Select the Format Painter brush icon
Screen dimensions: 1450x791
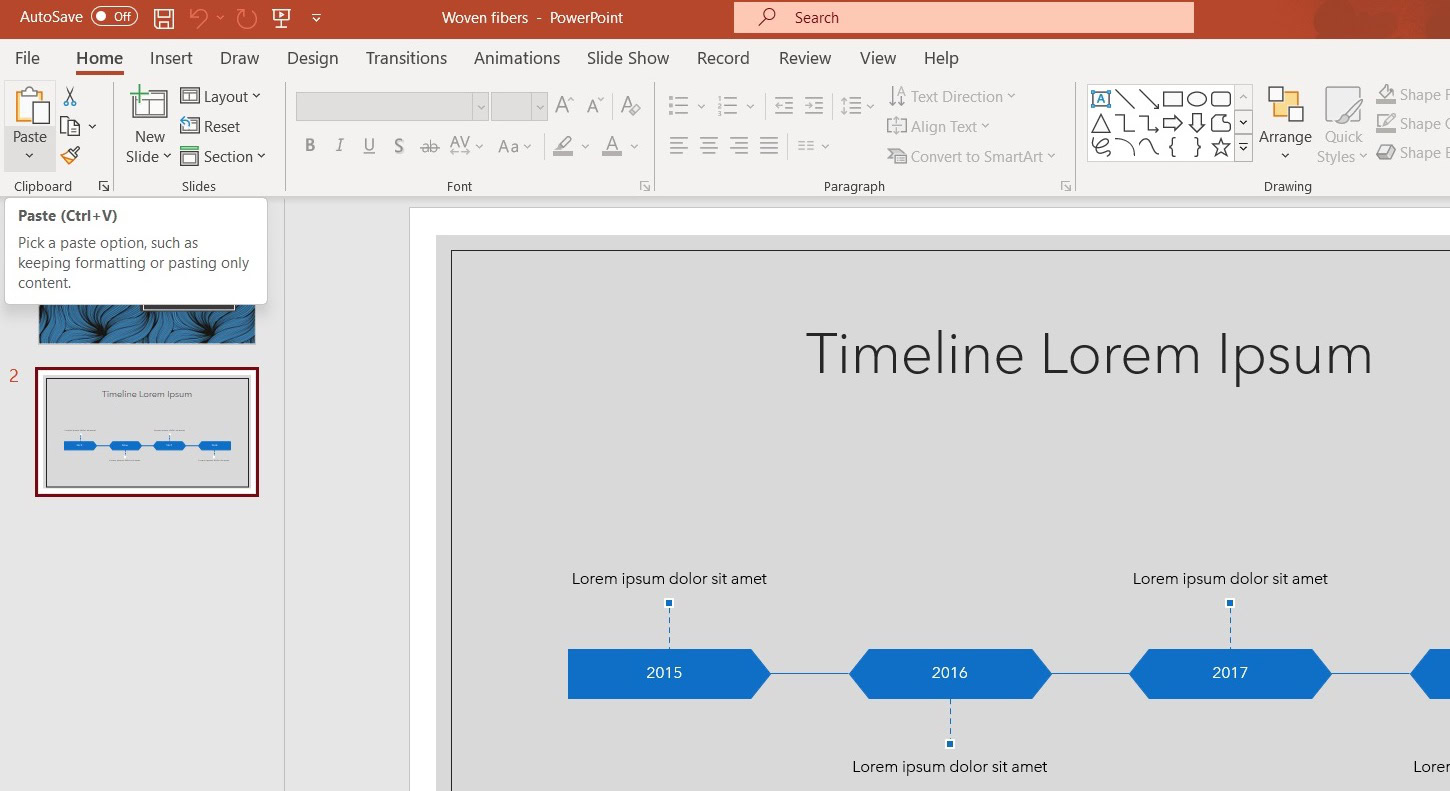point(70,156)
